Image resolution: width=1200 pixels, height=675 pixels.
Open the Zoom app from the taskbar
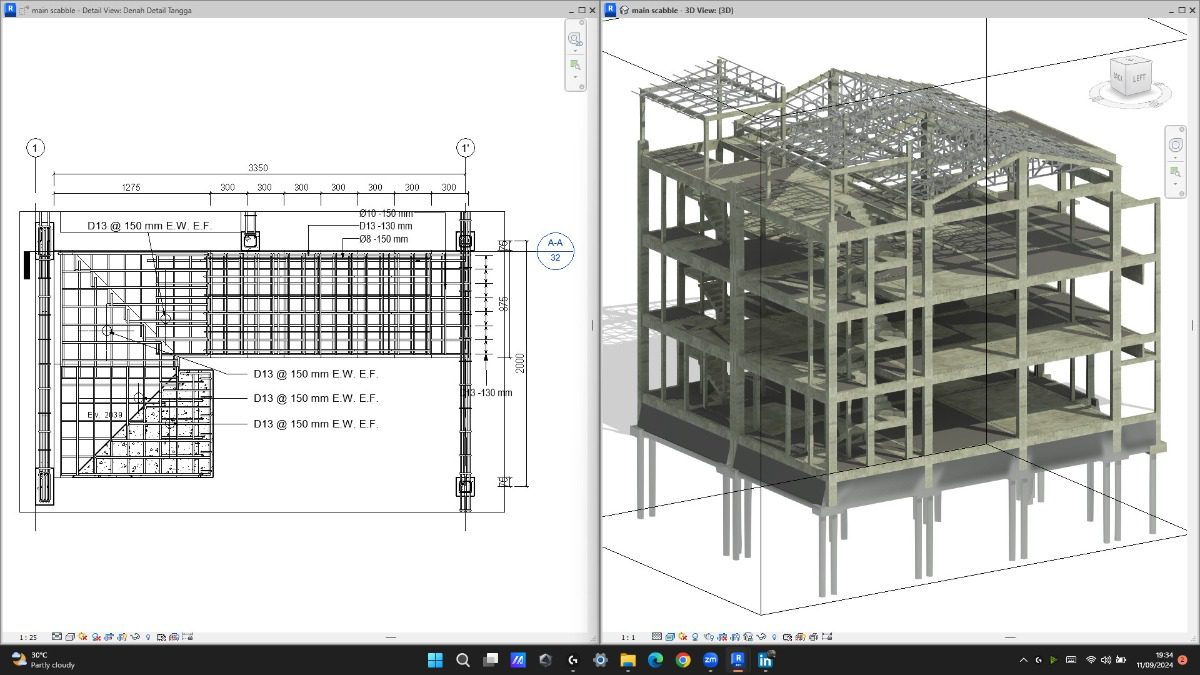click(710, 660)
